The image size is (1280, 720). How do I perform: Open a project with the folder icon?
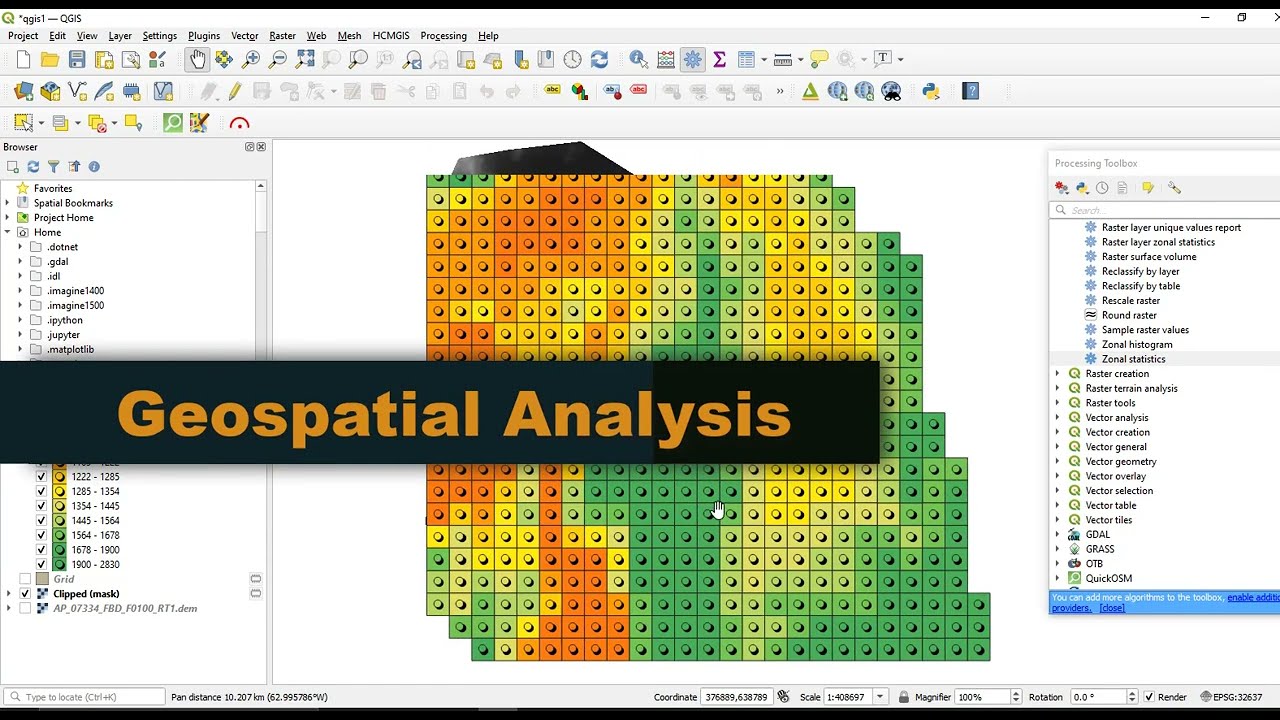tap(50, 60)
